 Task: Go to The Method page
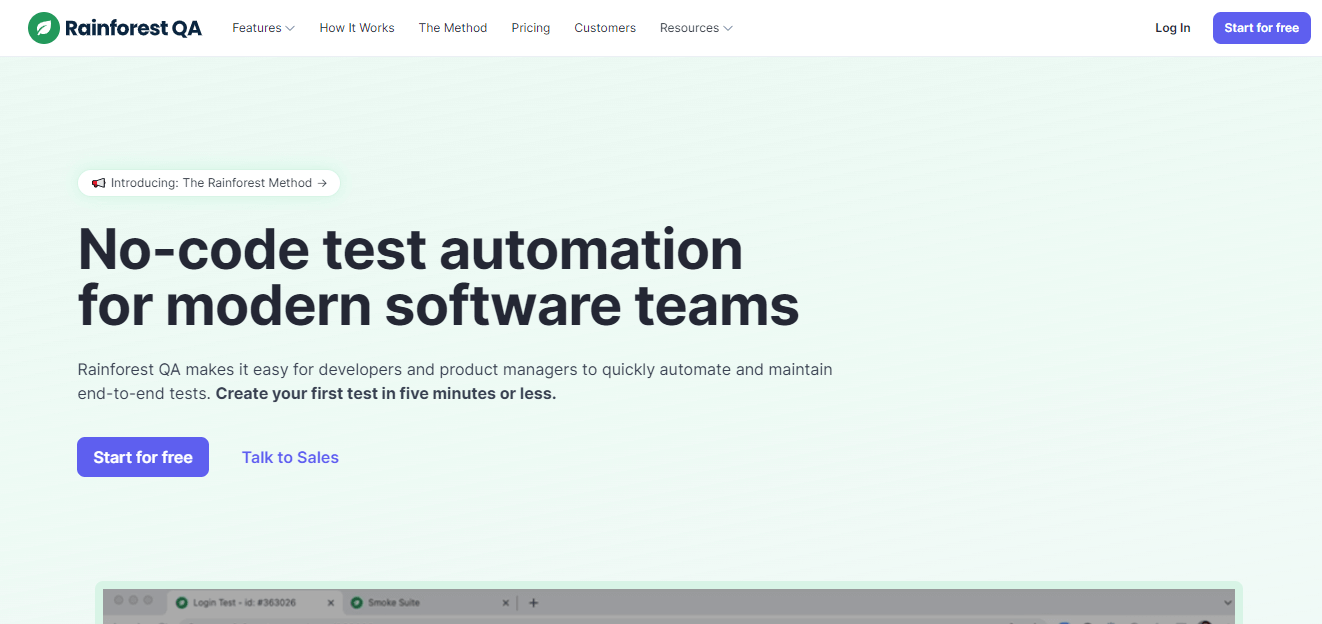click(x=453, y=28)
